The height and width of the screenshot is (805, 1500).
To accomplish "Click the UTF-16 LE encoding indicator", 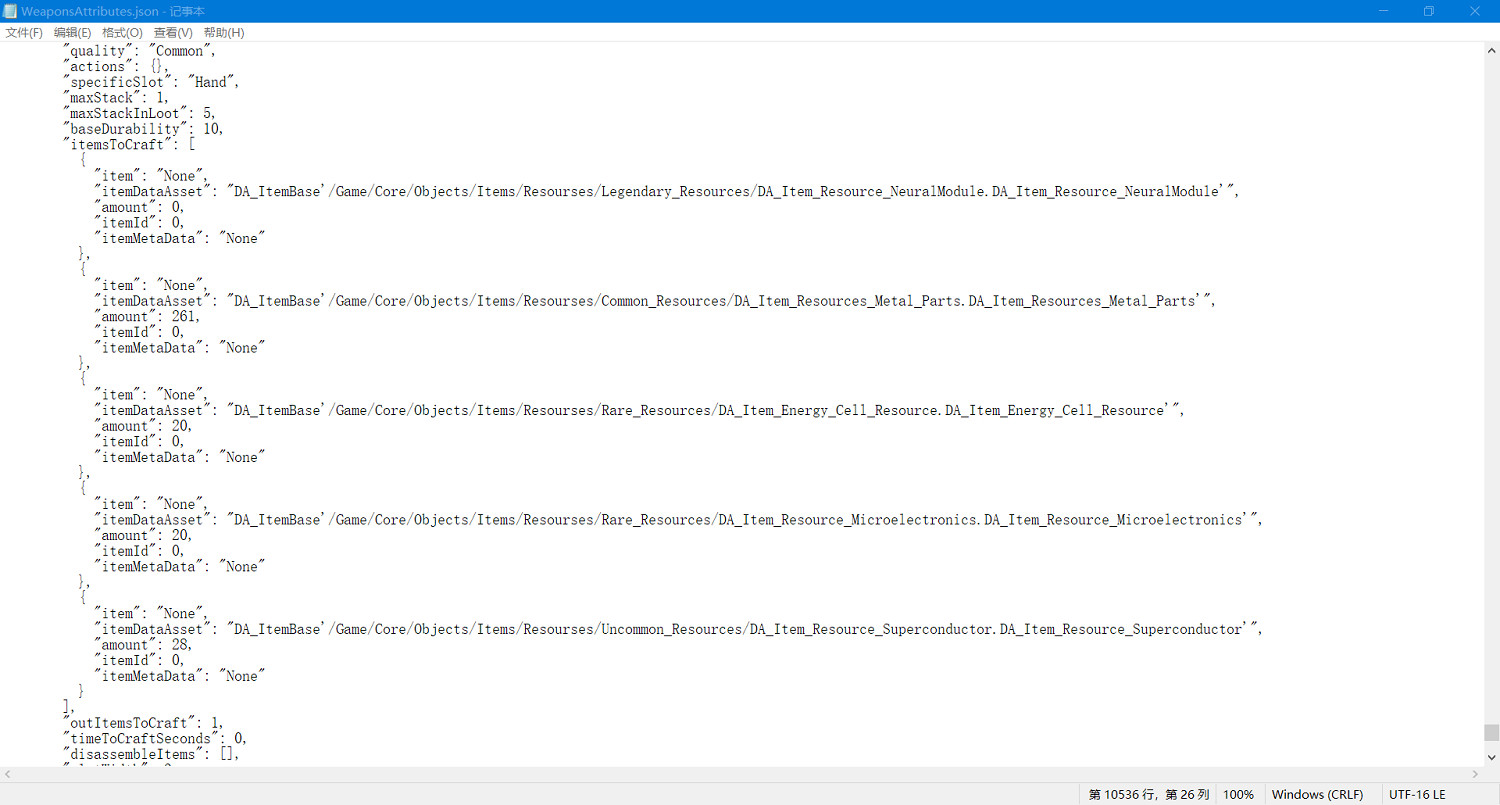I will pyautogui.click(x=1417, y=795).
